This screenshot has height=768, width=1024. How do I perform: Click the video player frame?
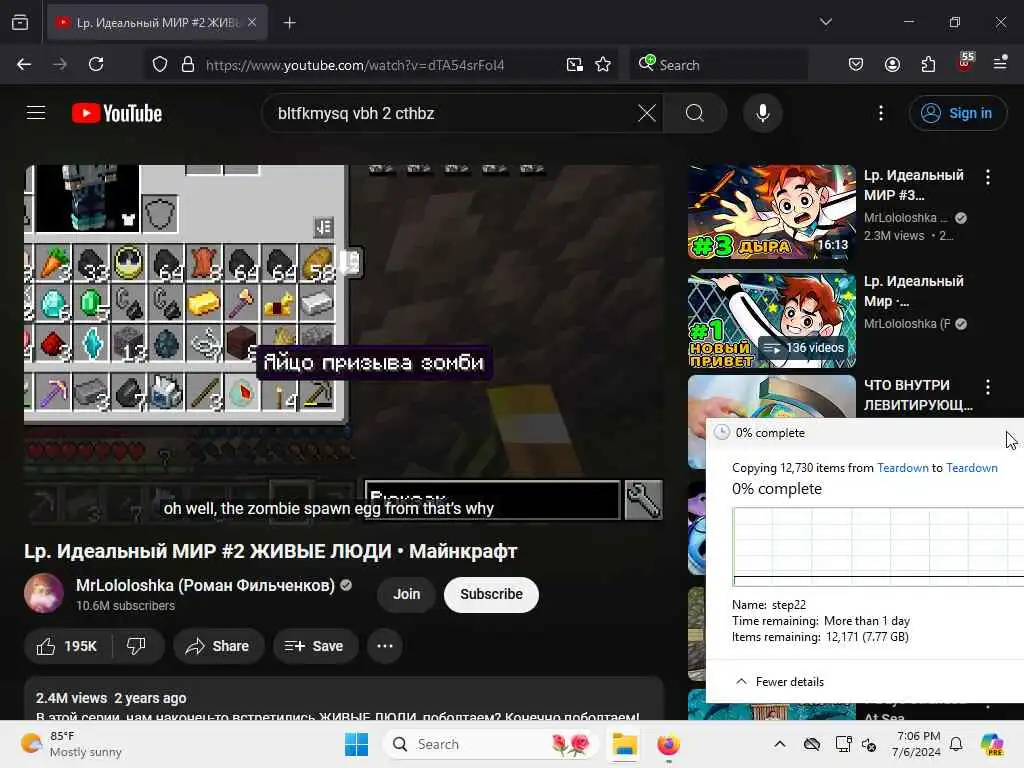(344, 344)
